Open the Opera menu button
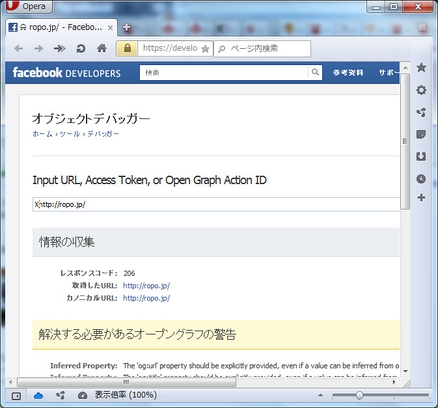The height and width of the screenshot is (408, 438). 29,7
